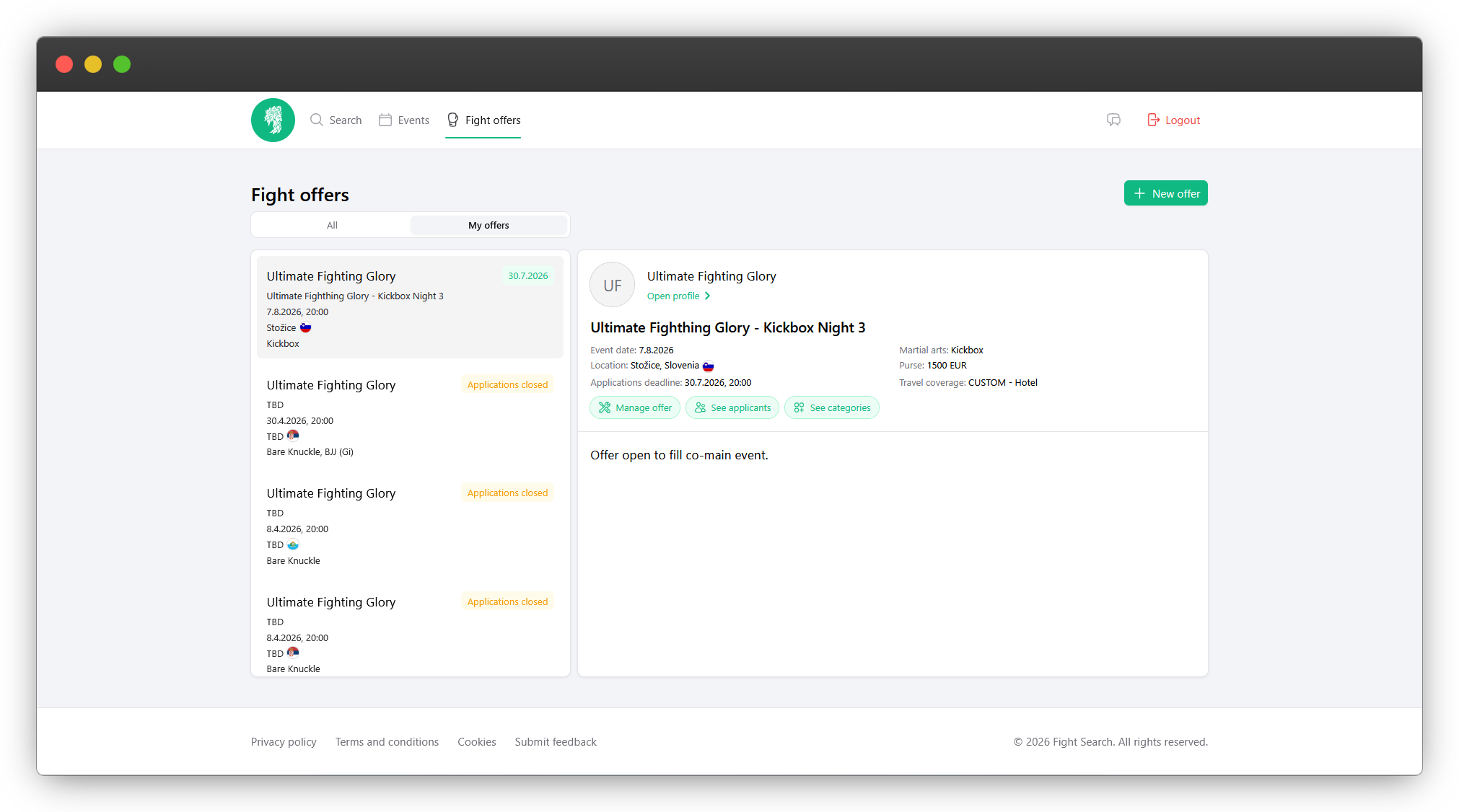Screen dimensions: 1459x812
Task: Open the Privacy policy link
Action: (284, 742)
